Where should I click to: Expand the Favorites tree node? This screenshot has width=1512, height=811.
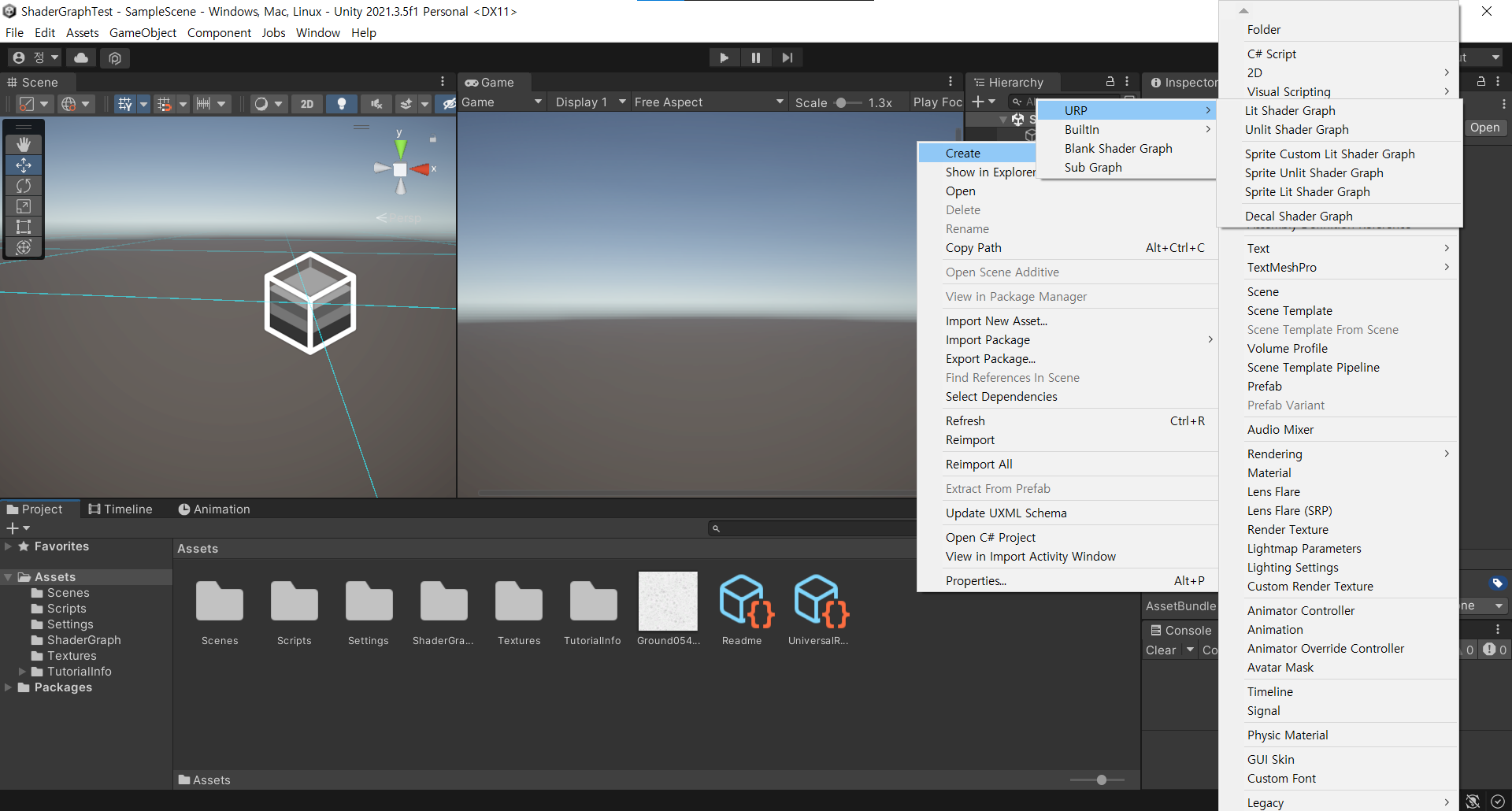click(8, 546)
